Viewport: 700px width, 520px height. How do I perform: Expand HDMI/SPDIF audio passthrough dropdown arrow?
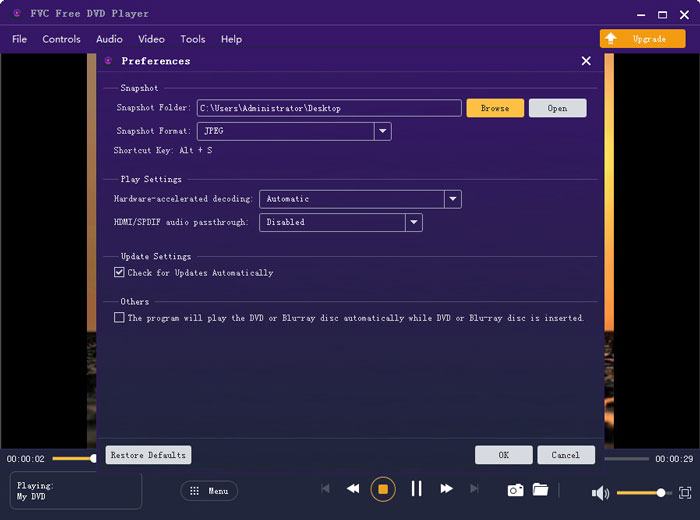(414, 222)
